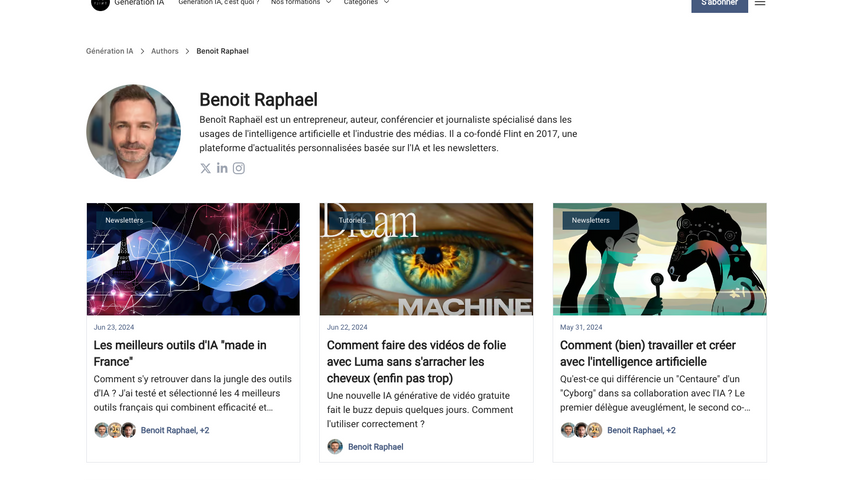Go to "Génération IA" in the breadcrumb

(109, 51)
